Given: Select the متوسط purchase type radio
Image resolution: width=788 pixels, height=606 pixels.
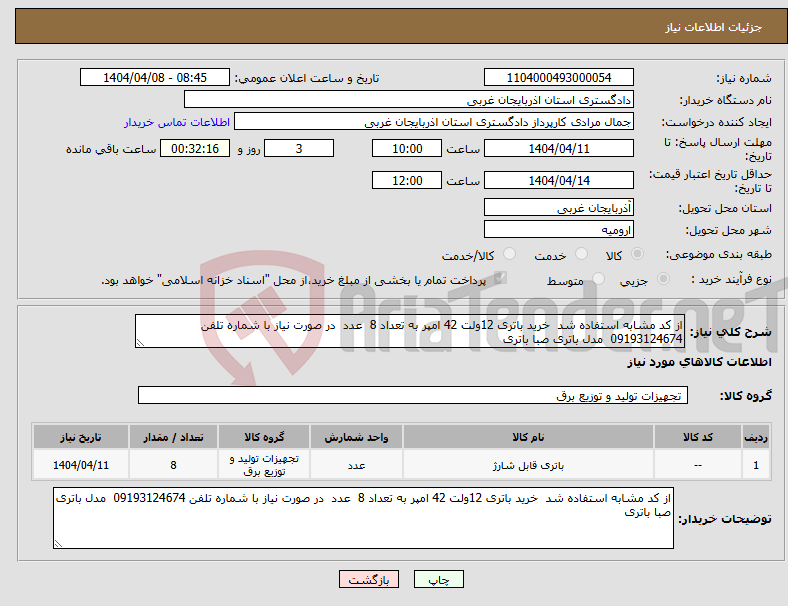Looking at the screenshot, I should pyautogui.click(x=598, y=278).
